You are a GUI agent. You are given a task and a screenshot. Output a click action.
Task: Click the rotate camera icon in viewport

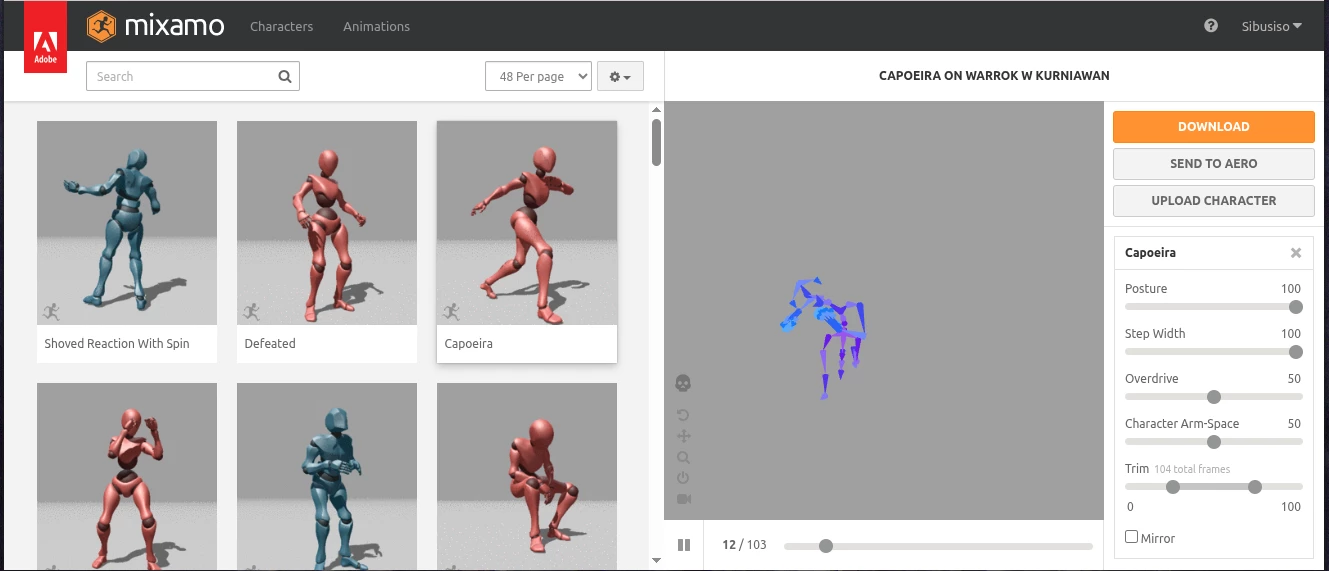tap(684, 415)
